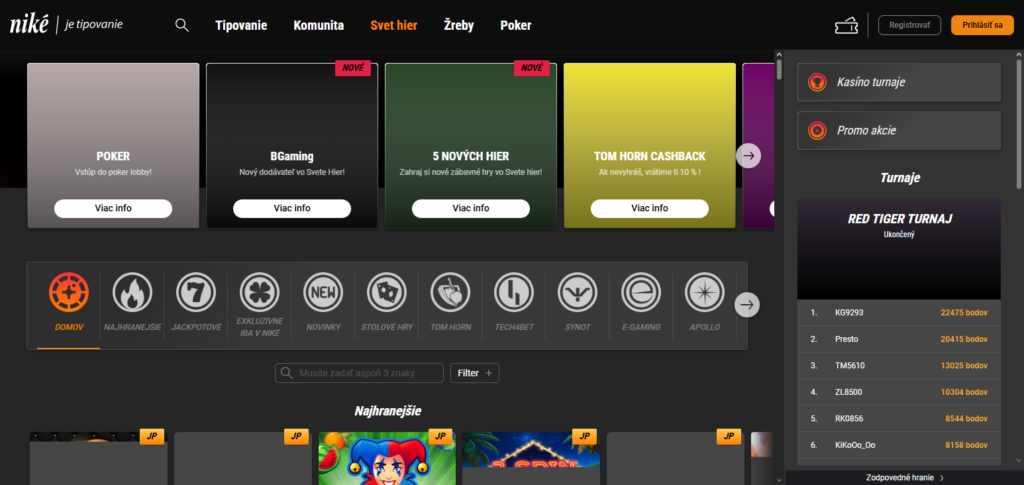Select leaderboard row ZL8500

pyautogui.click(x=899, y=392)
